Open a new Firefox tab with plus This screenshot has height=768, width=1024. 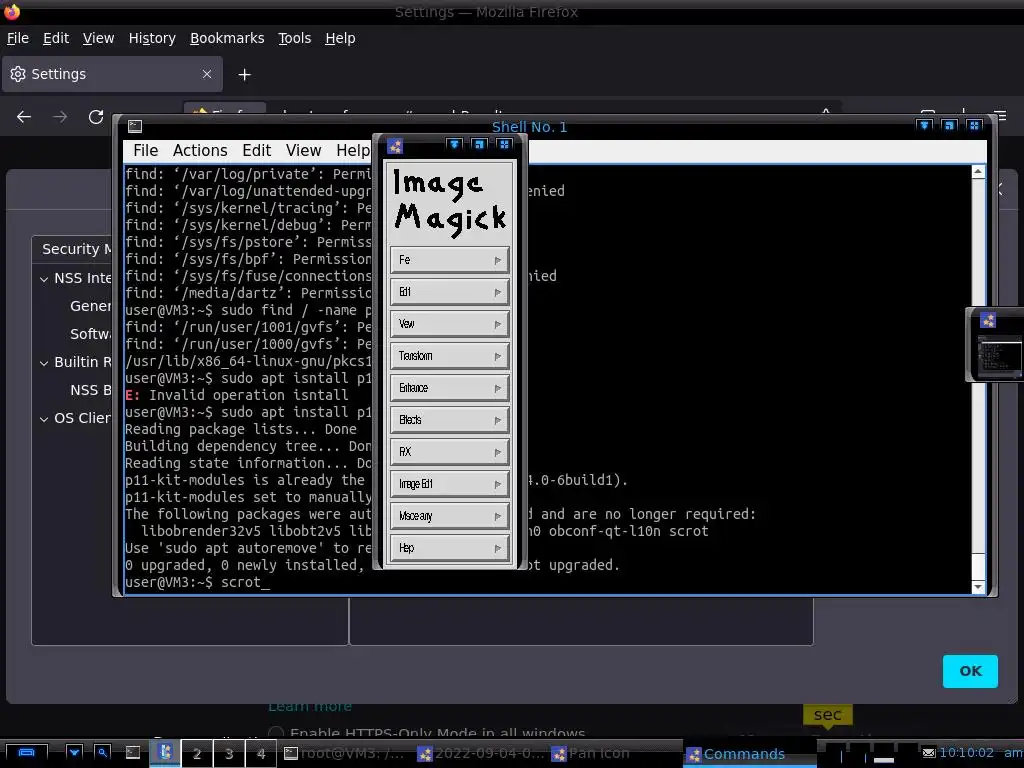point(244,75)
